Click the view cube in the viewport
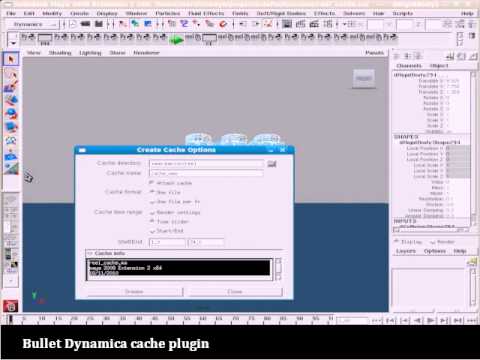 364,78
